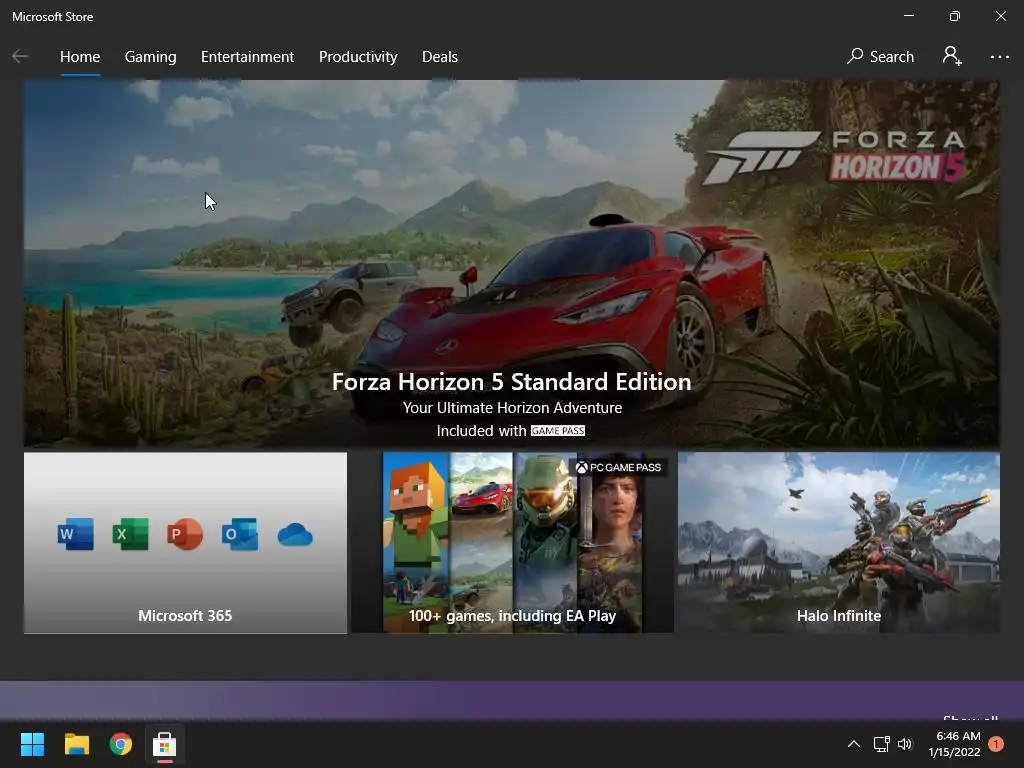The image size is (1024, 768).
Task: Go back with the back arrow
Action: (20, 57)
